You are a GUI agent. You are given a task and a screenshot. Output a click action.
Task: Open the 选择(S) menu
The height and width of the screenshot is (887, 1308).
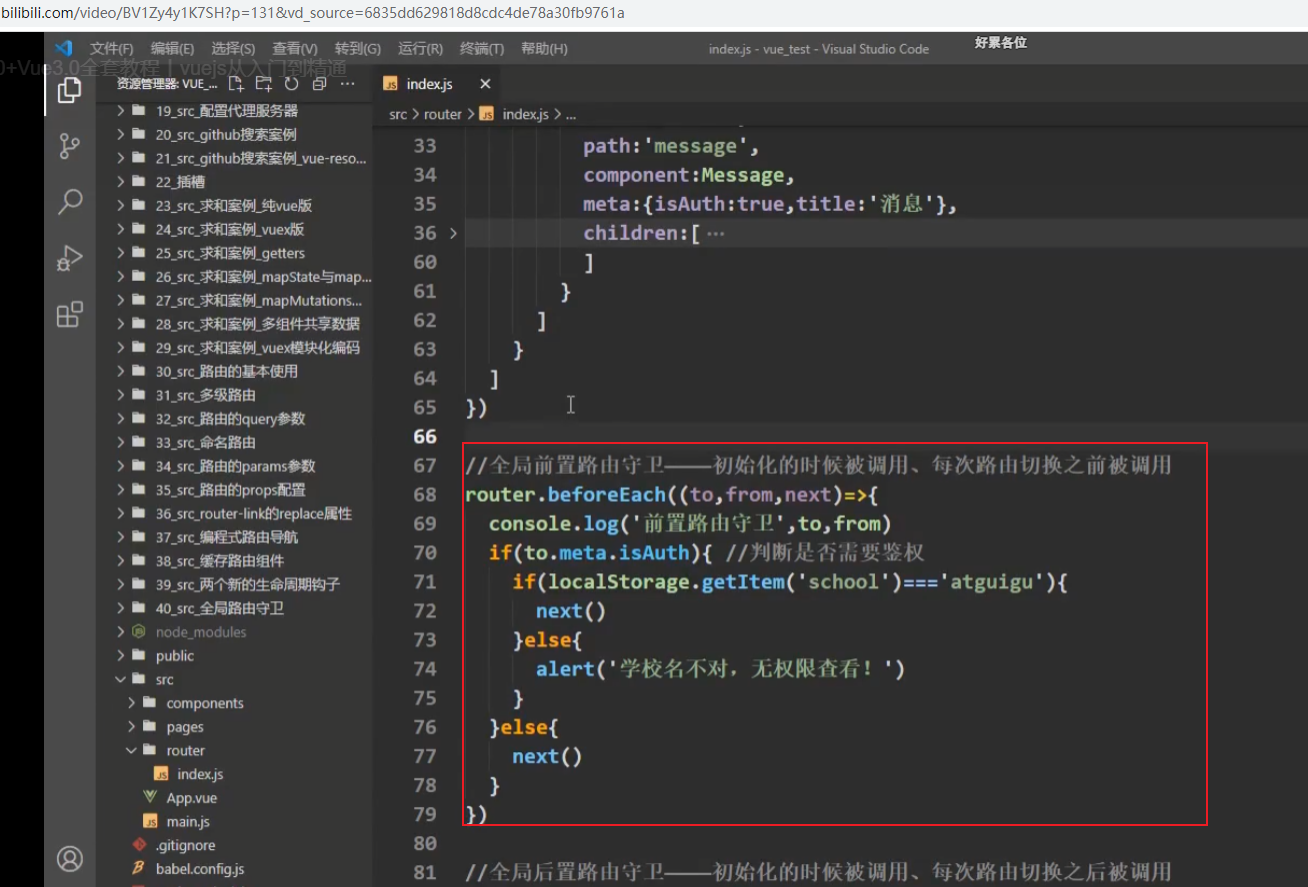tap(233, 49)
